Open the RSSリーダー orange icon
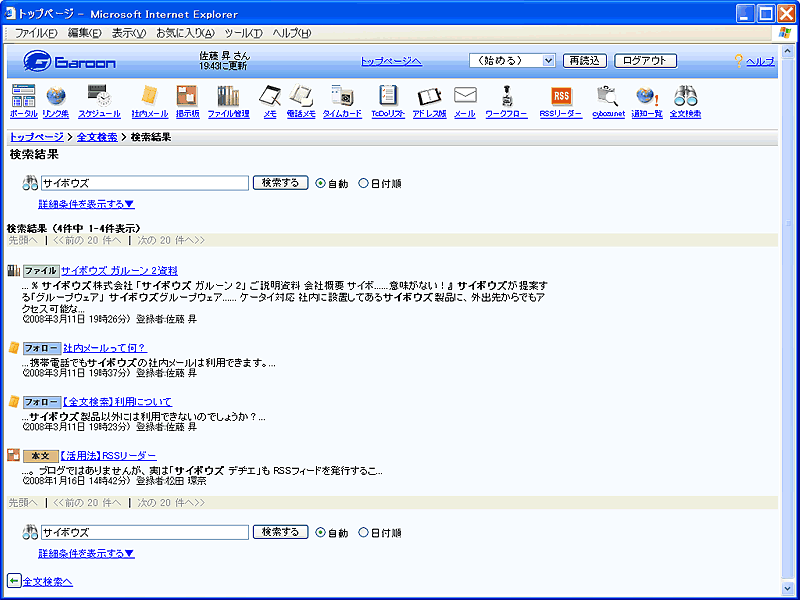800x600 pixels. (561, 95)
